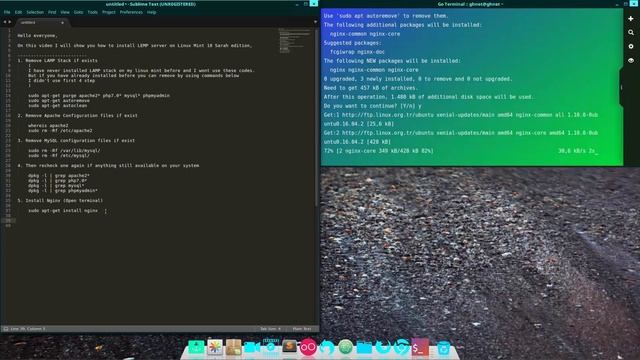Image resolution: width=640 pixels, height=360 pixels.
Task: Open the cardboard package app in dock
Action: click(233, 347)
